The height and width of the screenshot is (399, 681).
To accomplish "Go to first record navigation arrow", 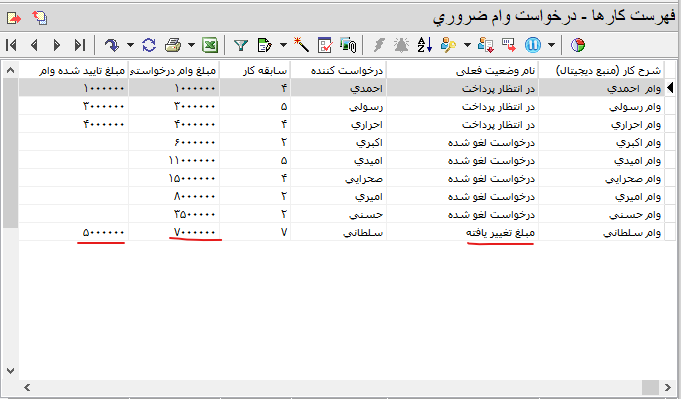I will coord(12,45).
